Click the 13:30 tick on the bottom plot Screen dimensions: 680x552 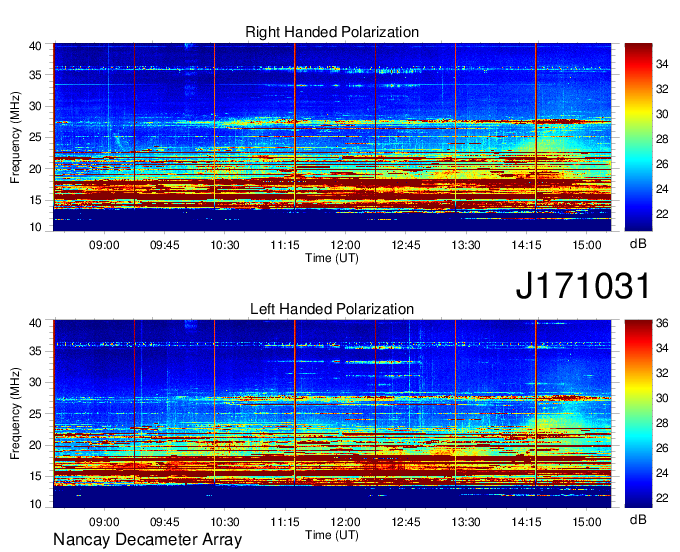[x=466, y=522]
